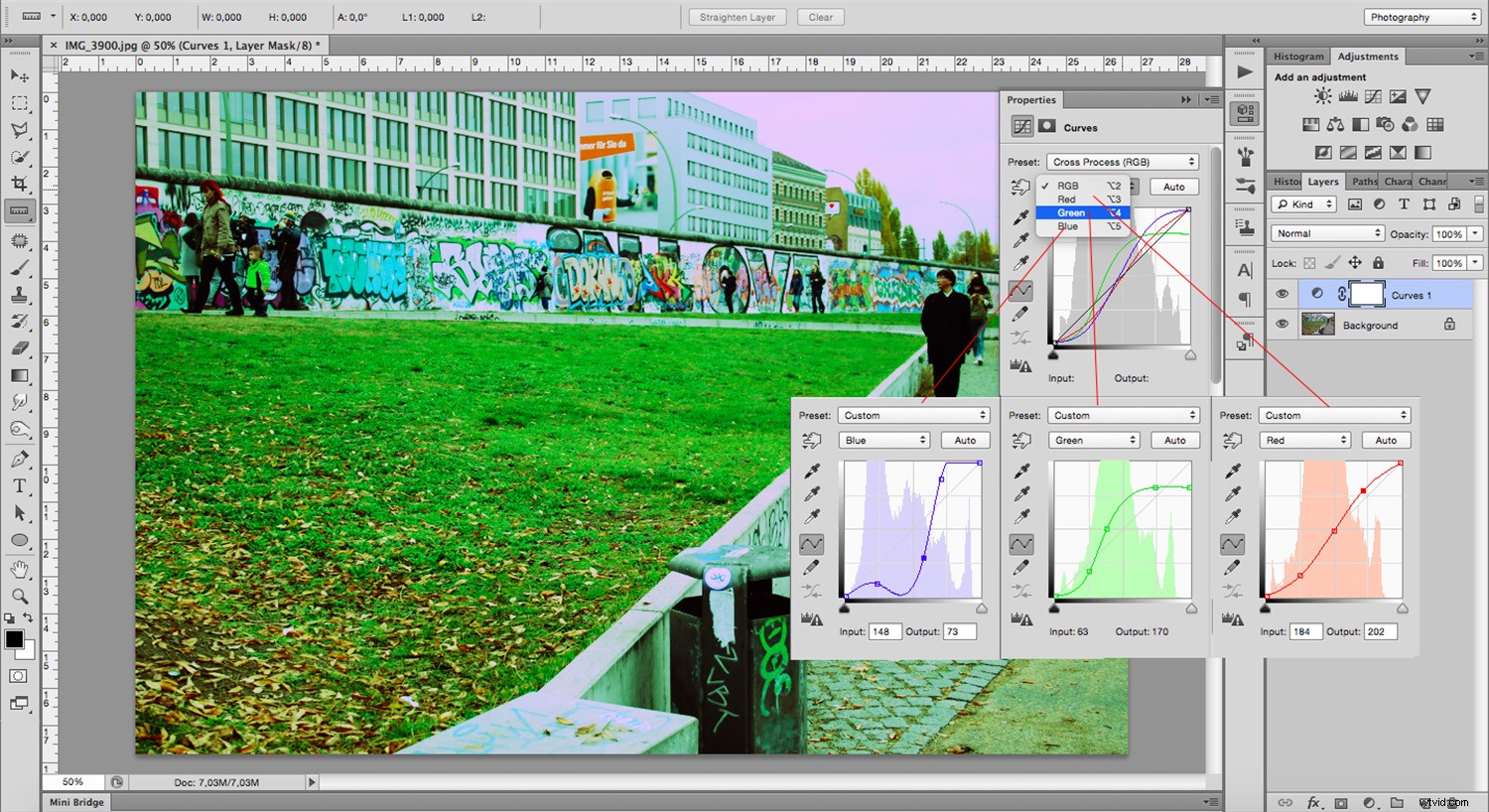Switch to the Histogram tab
This screenshot has height=812, width=1489.
[x=1297, y=56]
